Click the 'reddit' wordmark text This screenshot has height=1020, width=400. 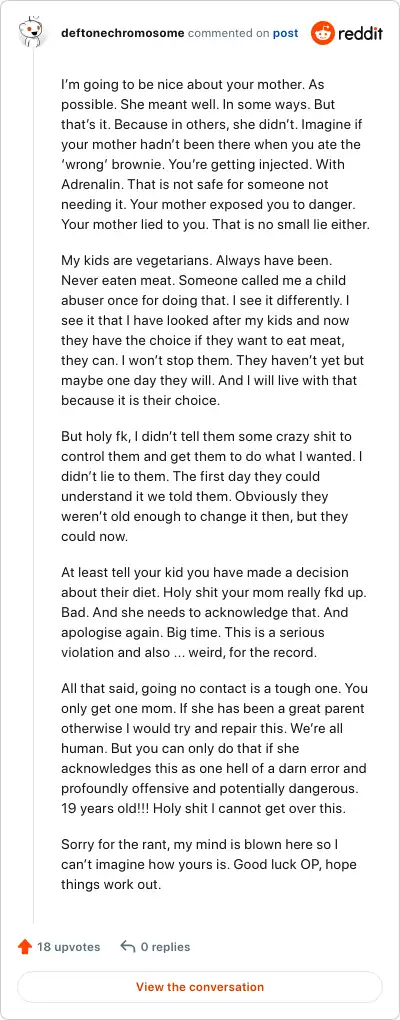(x=360, y=34)
